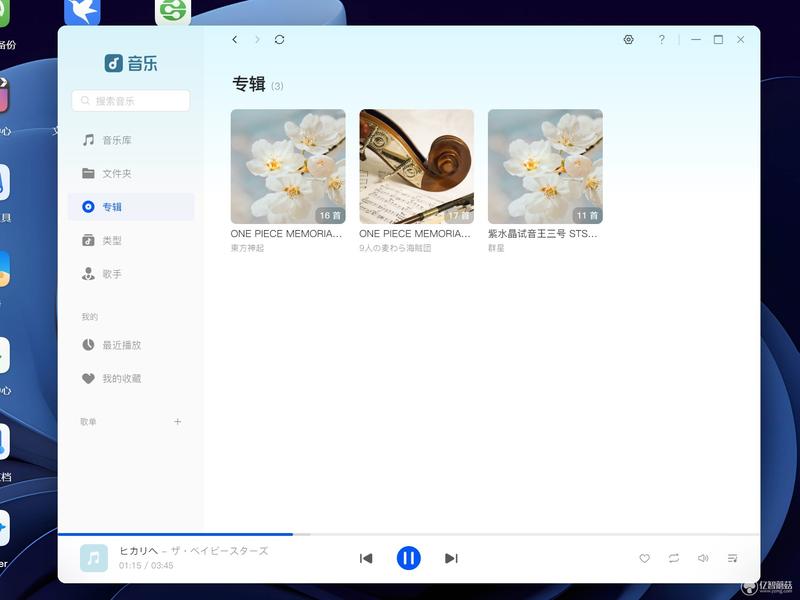
Task: Open 我的收藏 in the sidebar
Action: click(131, 379)
